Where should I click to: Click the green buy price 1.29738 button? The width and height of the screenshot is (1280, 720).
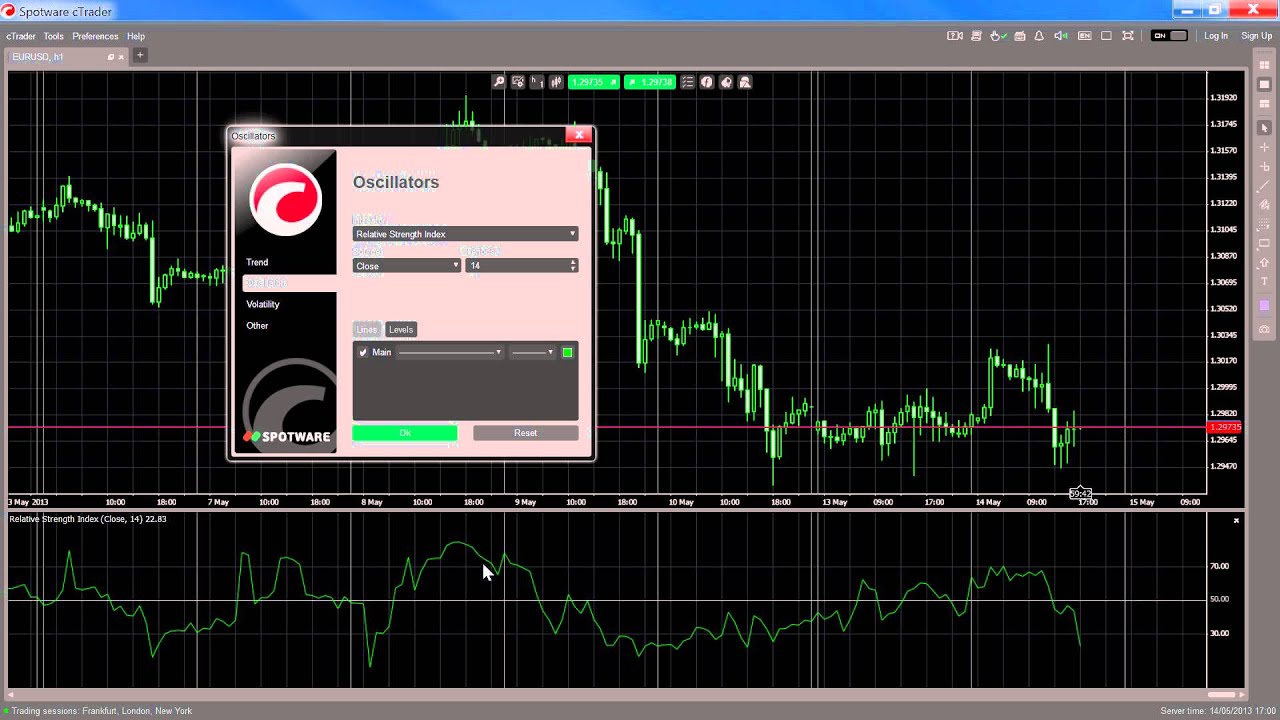(650, 82)
